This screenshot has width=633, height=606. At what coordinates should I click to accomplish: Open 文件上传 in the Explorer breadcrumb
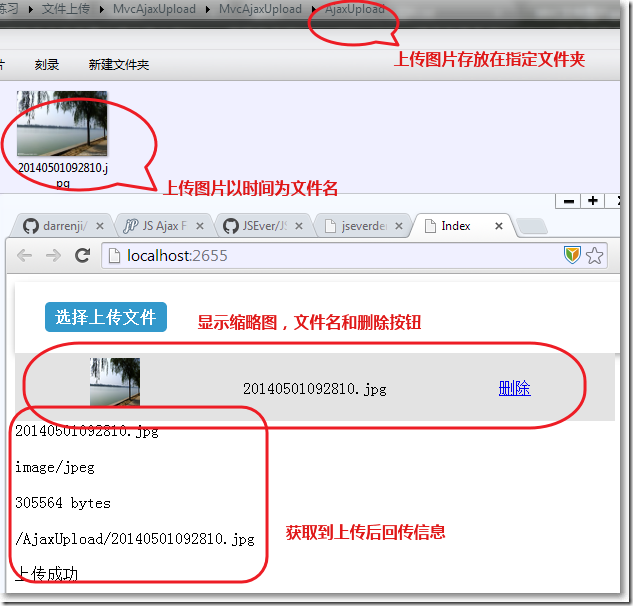(66, 8)
